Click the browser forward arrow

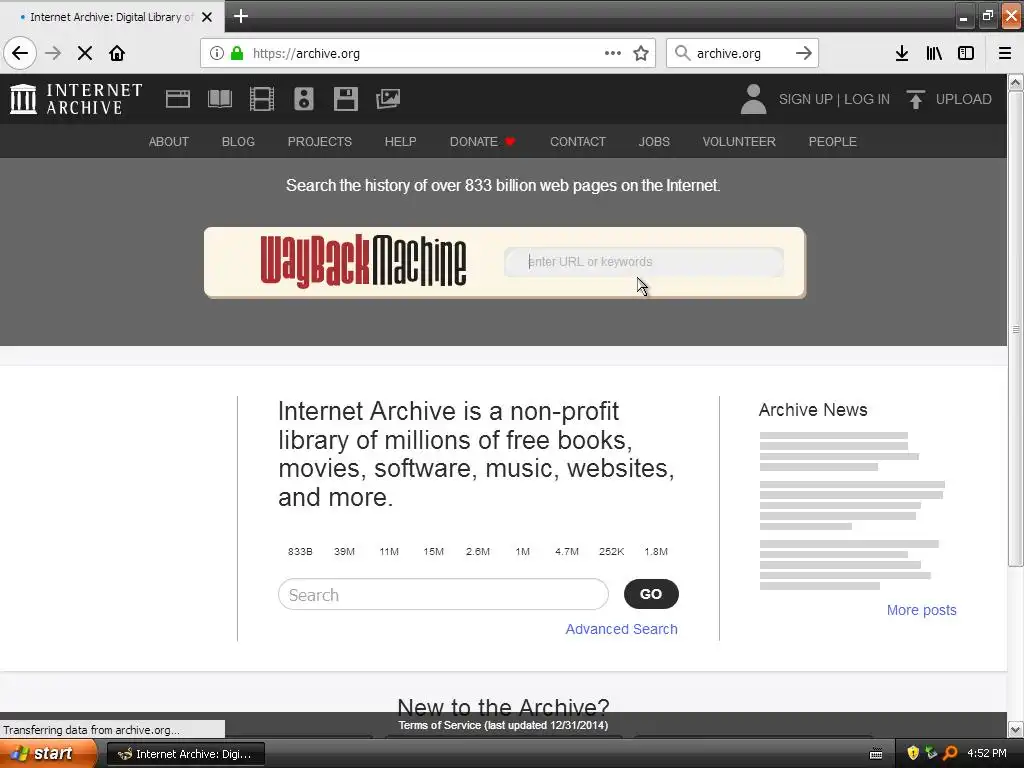point(53,53)
